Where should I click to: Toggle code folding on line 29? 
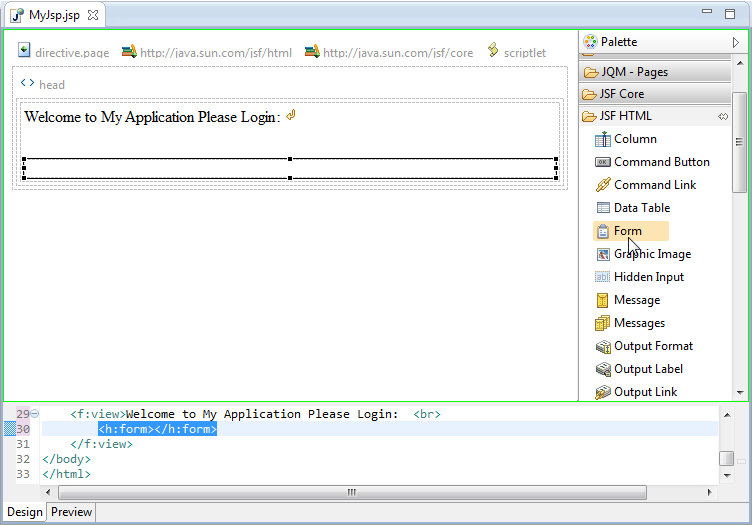[x=35, y=414]
